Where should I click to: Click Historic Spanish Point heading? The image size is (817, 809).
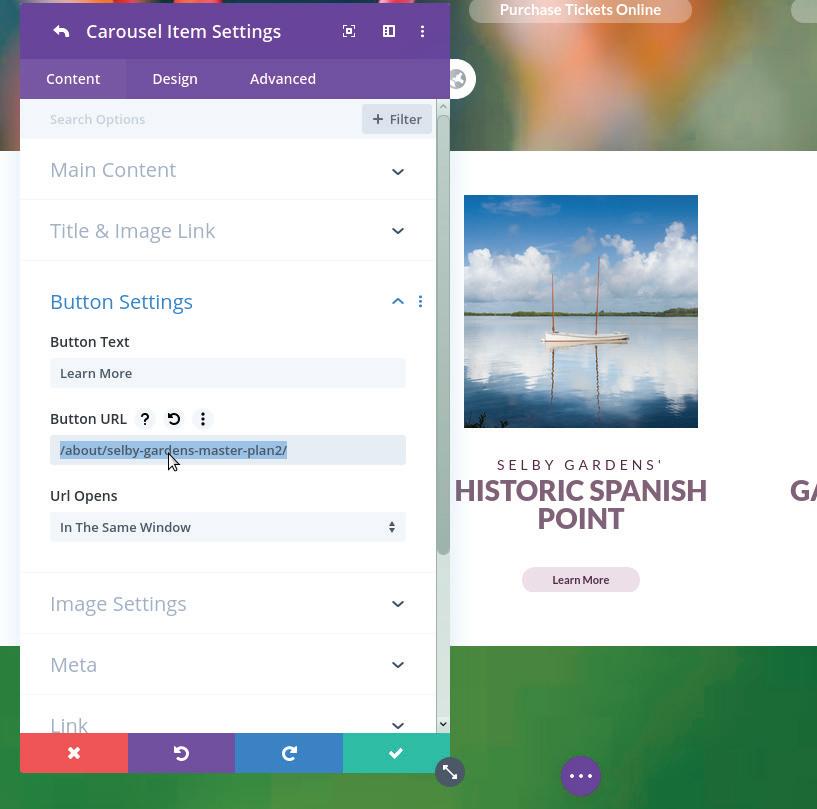tap(580, 504)
